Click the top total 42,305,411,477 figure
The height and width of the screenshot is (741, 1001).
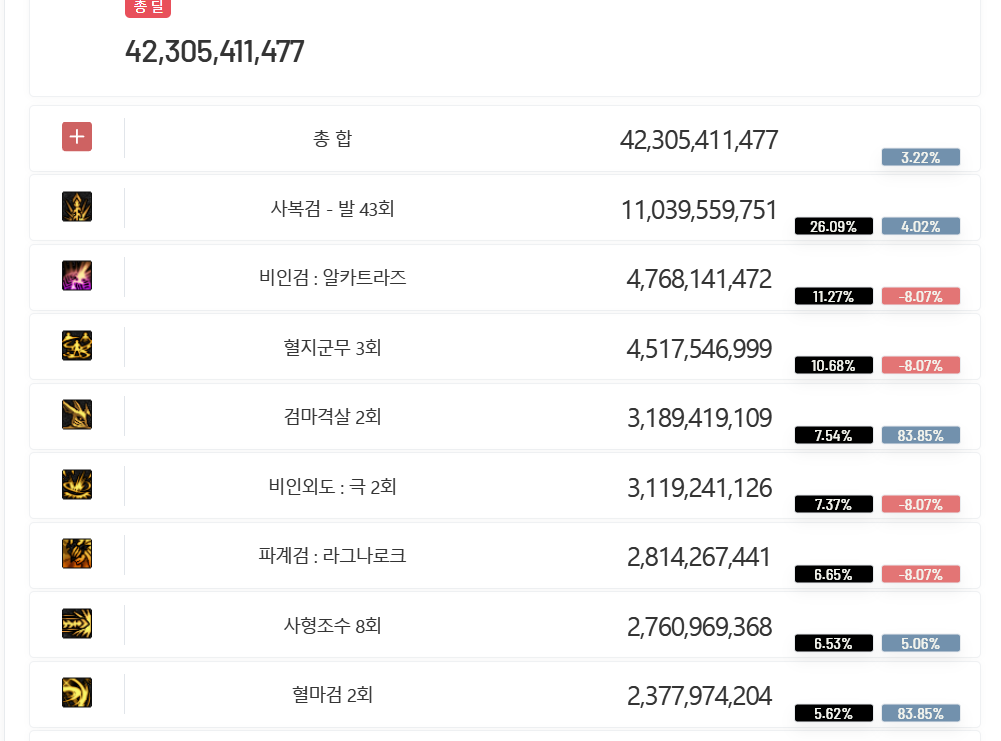[x=214, y=52]
